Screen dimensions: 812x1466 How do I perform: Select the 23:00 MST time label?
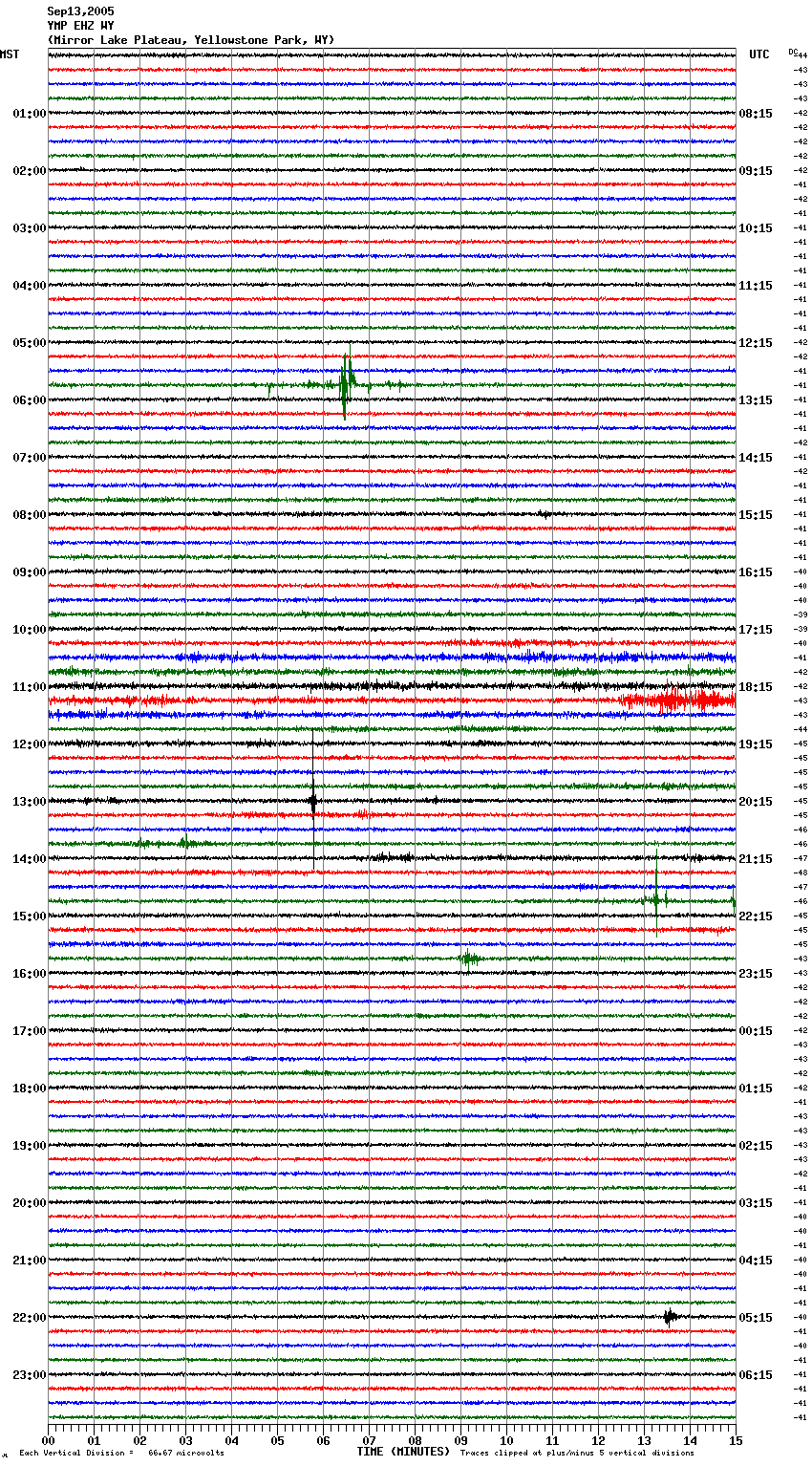point(30,1375)
